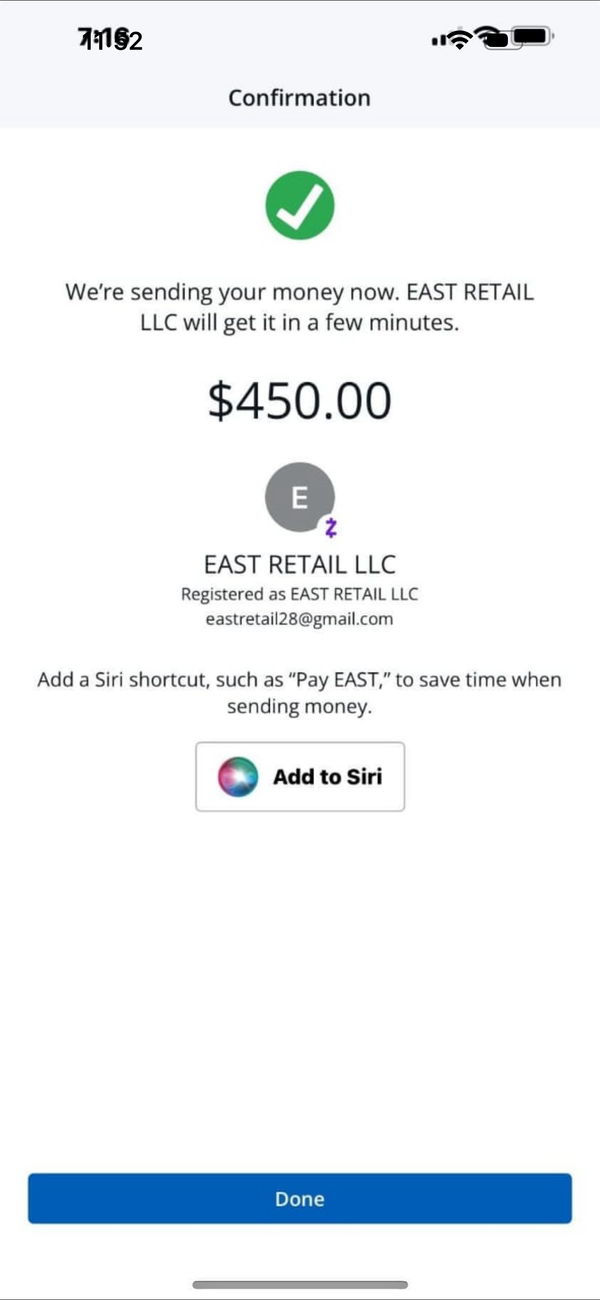Tap the EAST RETAIL LLC recipient name
Screen dimensions: 600x1300
[300, 564]
